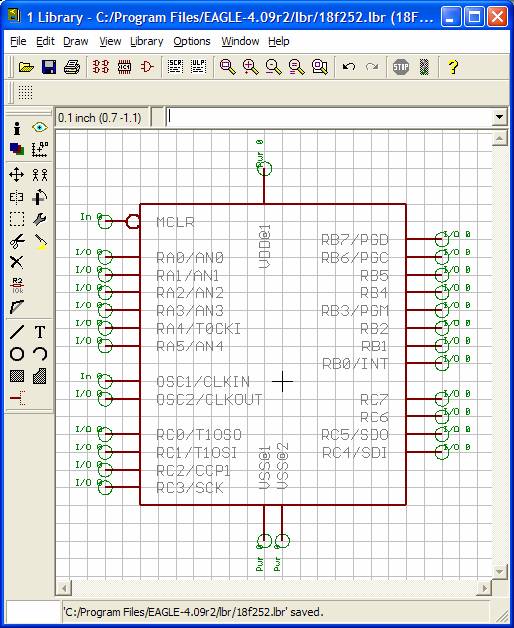Click the coordinate display '0.1 inch (0.7 -1.1)'
514x628 pixels.
(102, 118)
